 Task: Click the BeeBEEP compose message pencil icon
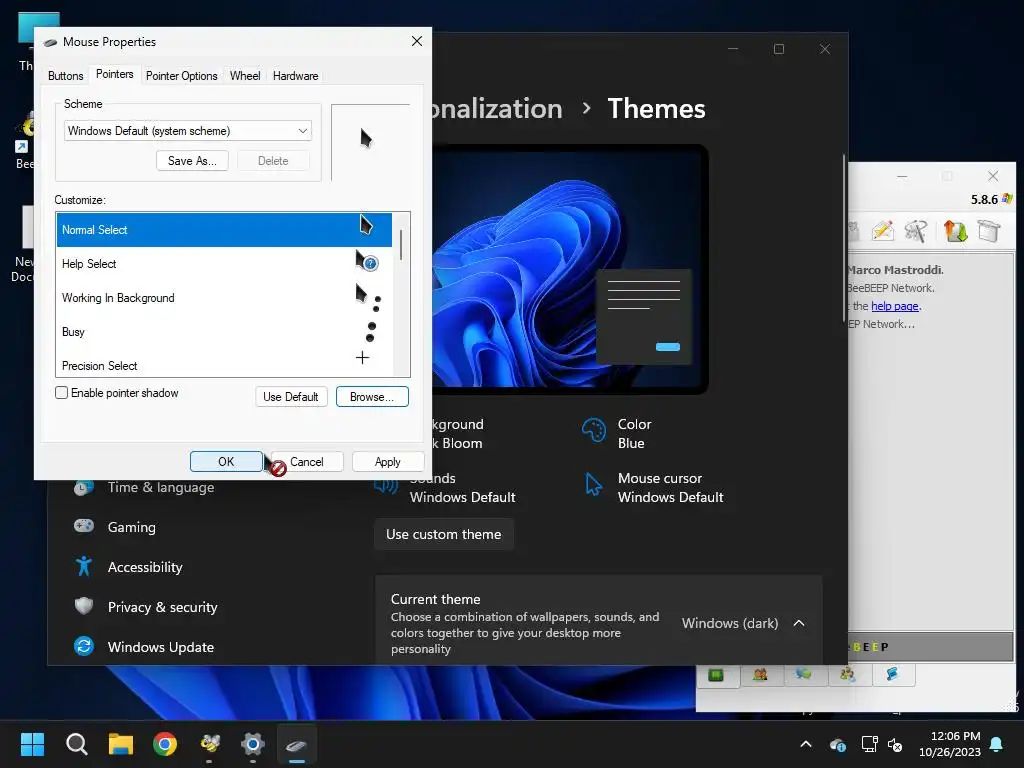pyautogui.click(x=882, y=230)
